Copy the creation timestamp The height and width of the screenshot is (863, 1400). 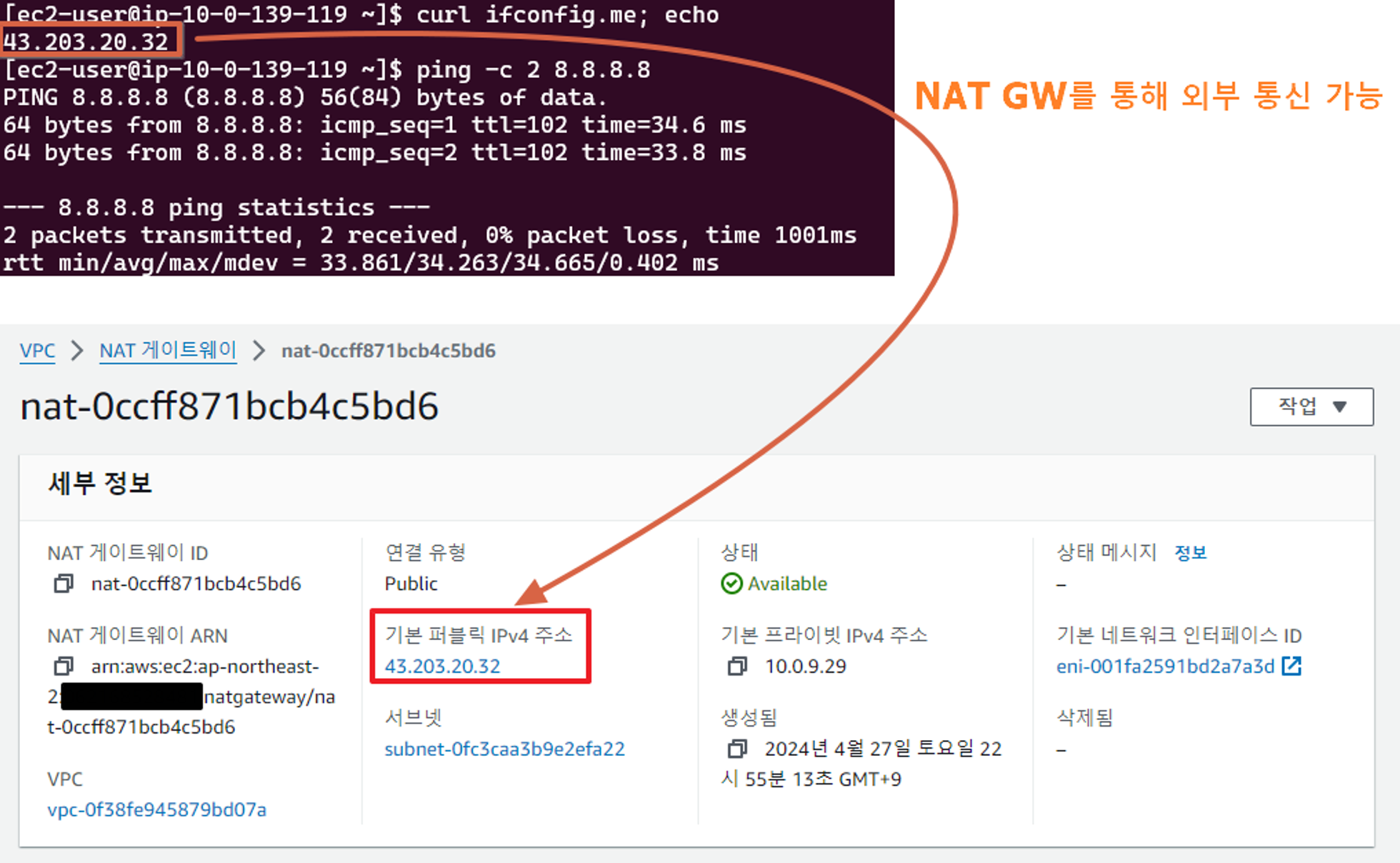[x=737, y=749]
